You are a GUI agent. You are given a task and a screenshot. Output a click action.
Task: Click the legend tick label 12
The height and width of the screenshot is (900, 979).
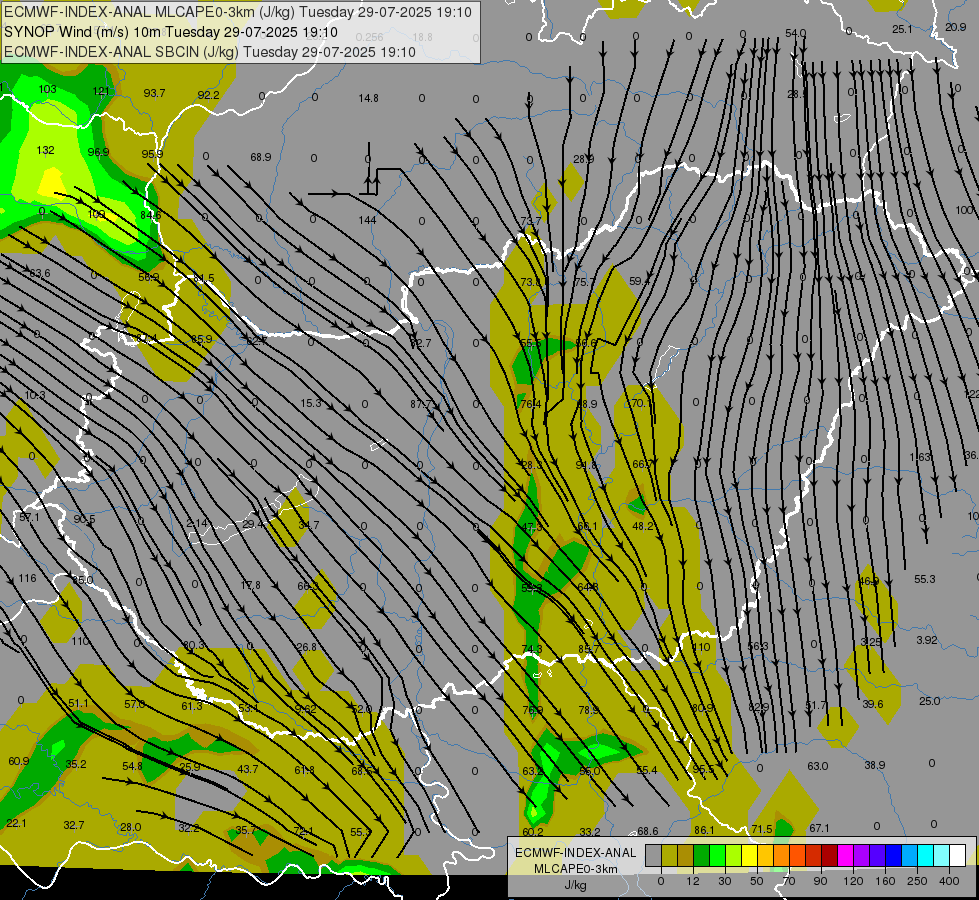(693, 881)
